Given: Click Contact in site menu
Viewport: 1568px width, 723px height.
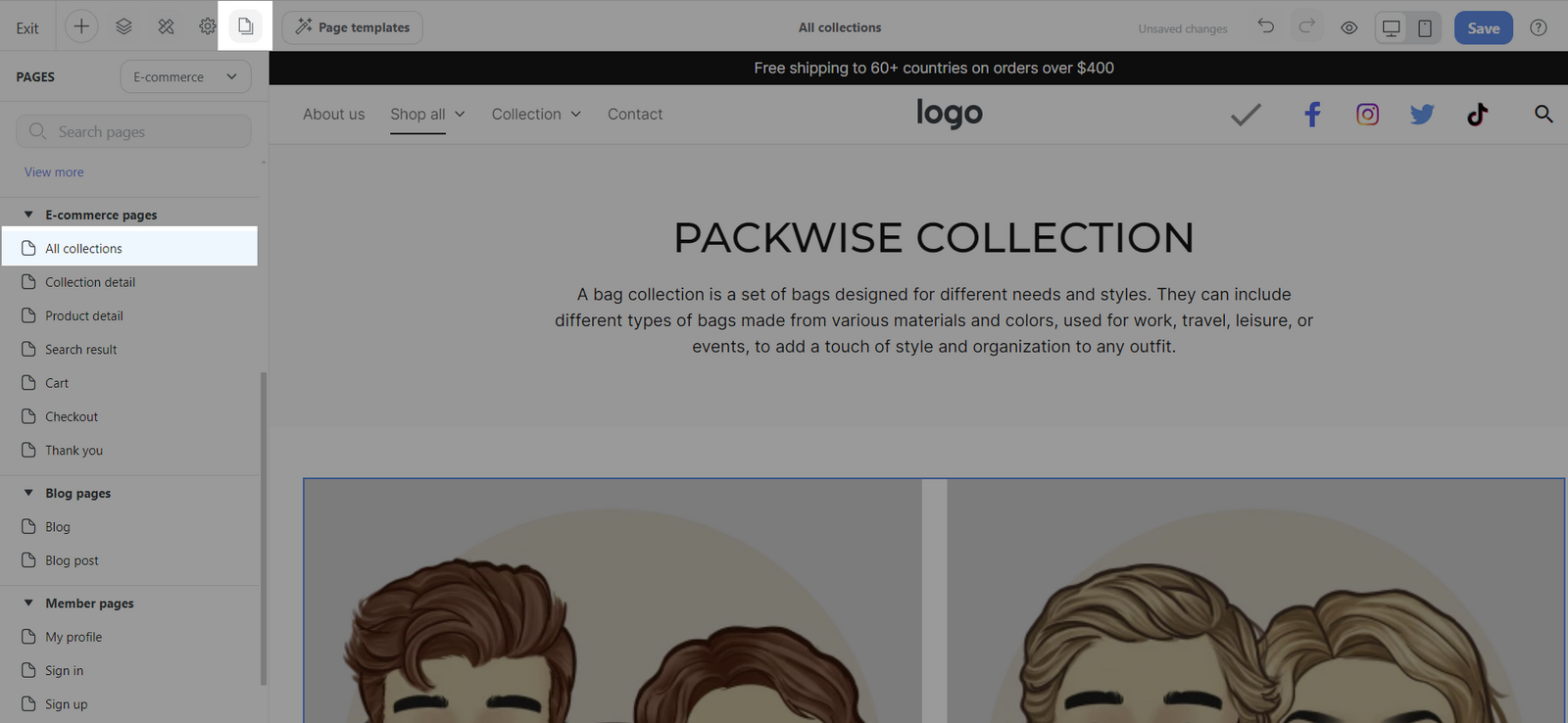Looking at the screenshot, I should pos(635,114).
